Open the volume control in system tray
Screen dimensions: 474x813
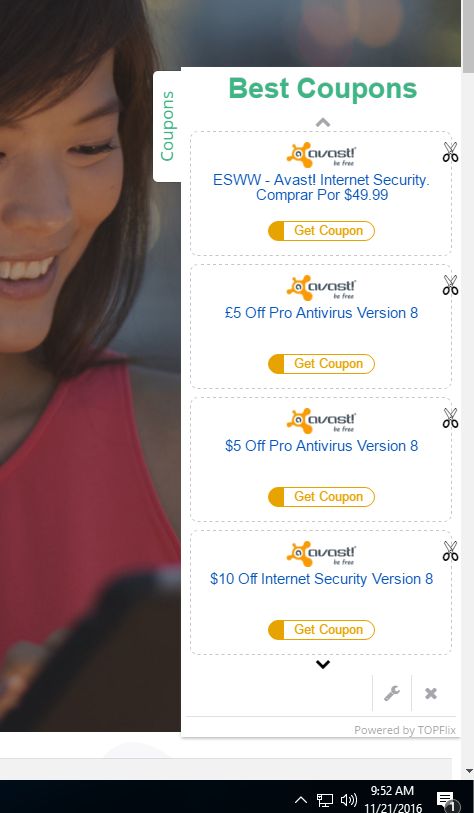[x=349, y=800]
